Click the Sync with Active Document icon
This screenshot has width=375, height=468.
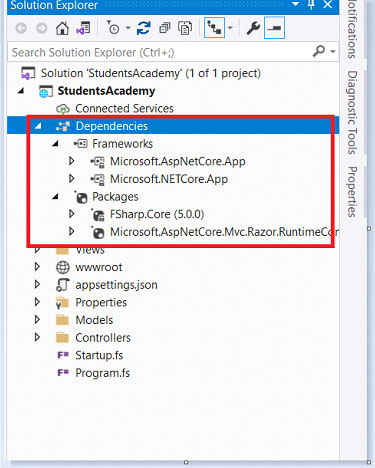pos(144,28)
